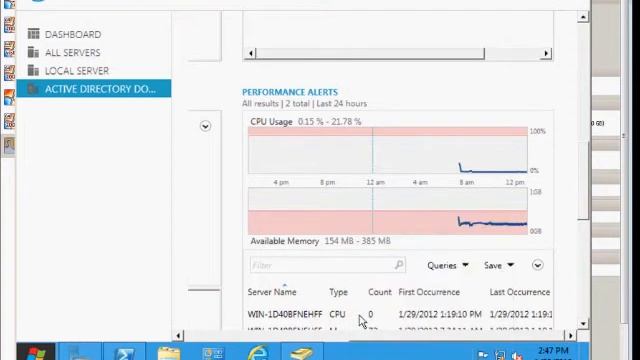Open the Dashboard view

pos(73,35)
